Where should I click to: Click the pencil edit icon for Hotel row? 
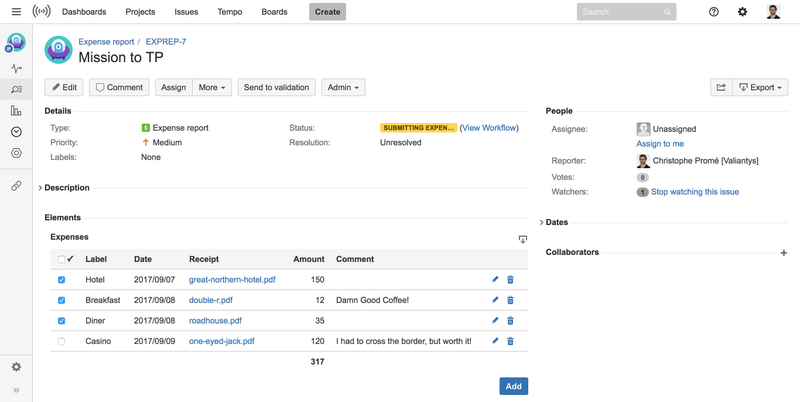point(495,280)
